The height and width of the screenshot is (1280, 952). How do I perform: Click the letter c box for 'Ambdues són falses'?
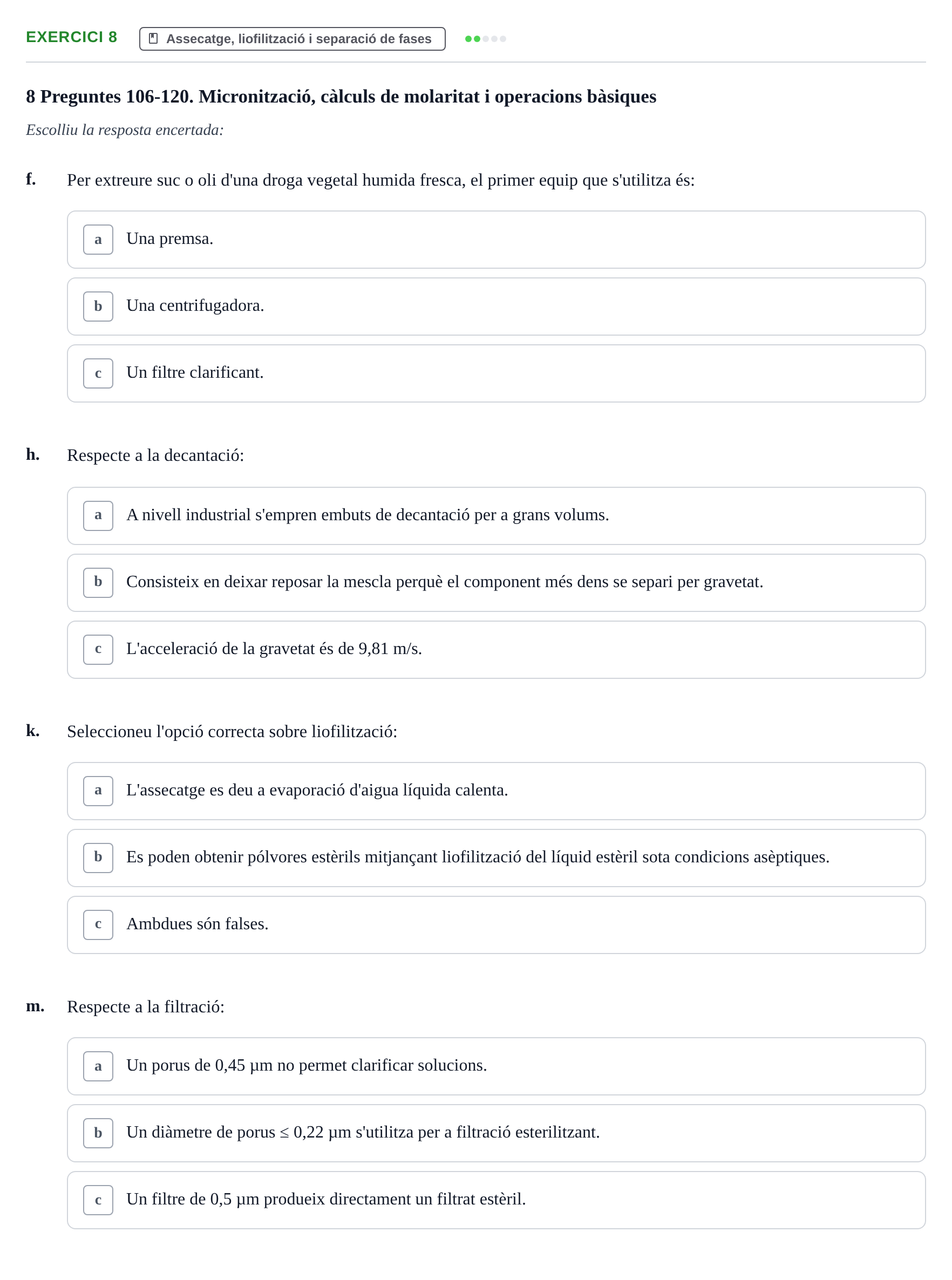(x=98, y=924)
